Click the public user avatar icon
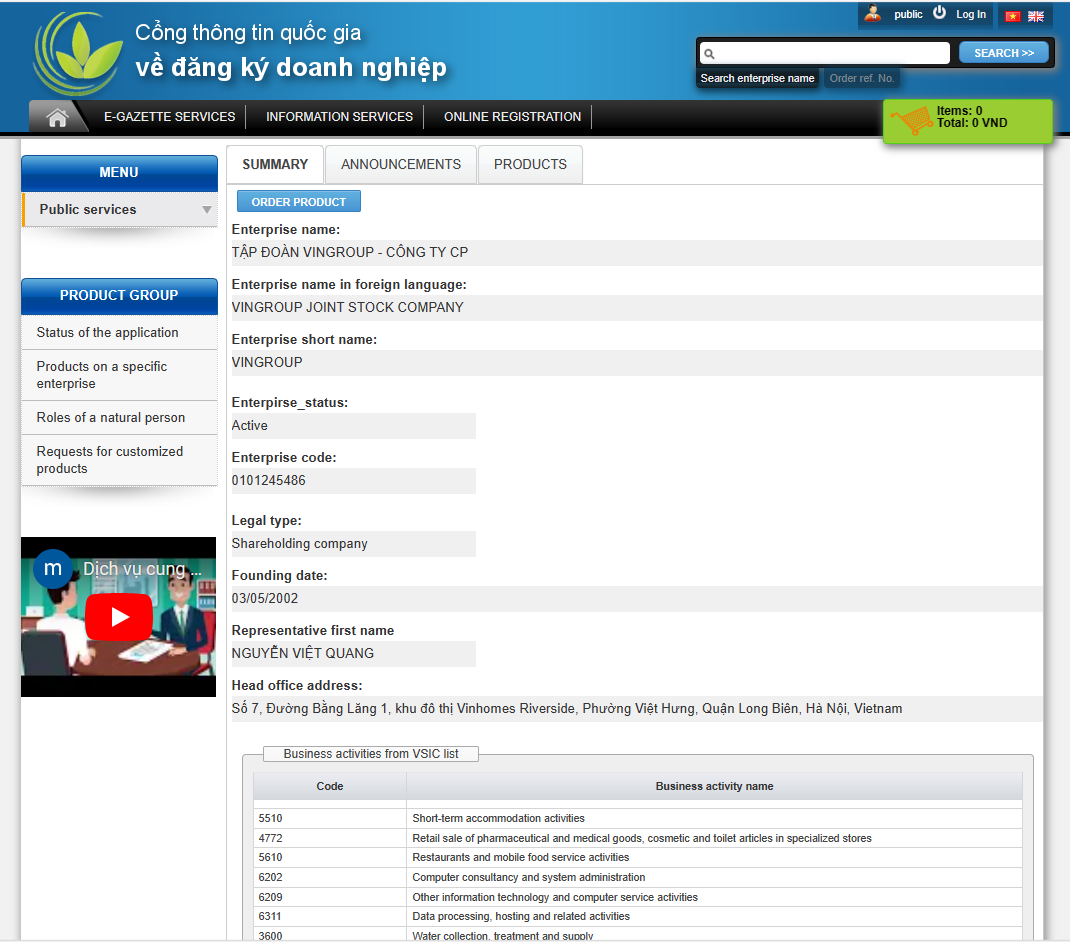This screenshot has width=1070, height=942. [x=873, y=14]
